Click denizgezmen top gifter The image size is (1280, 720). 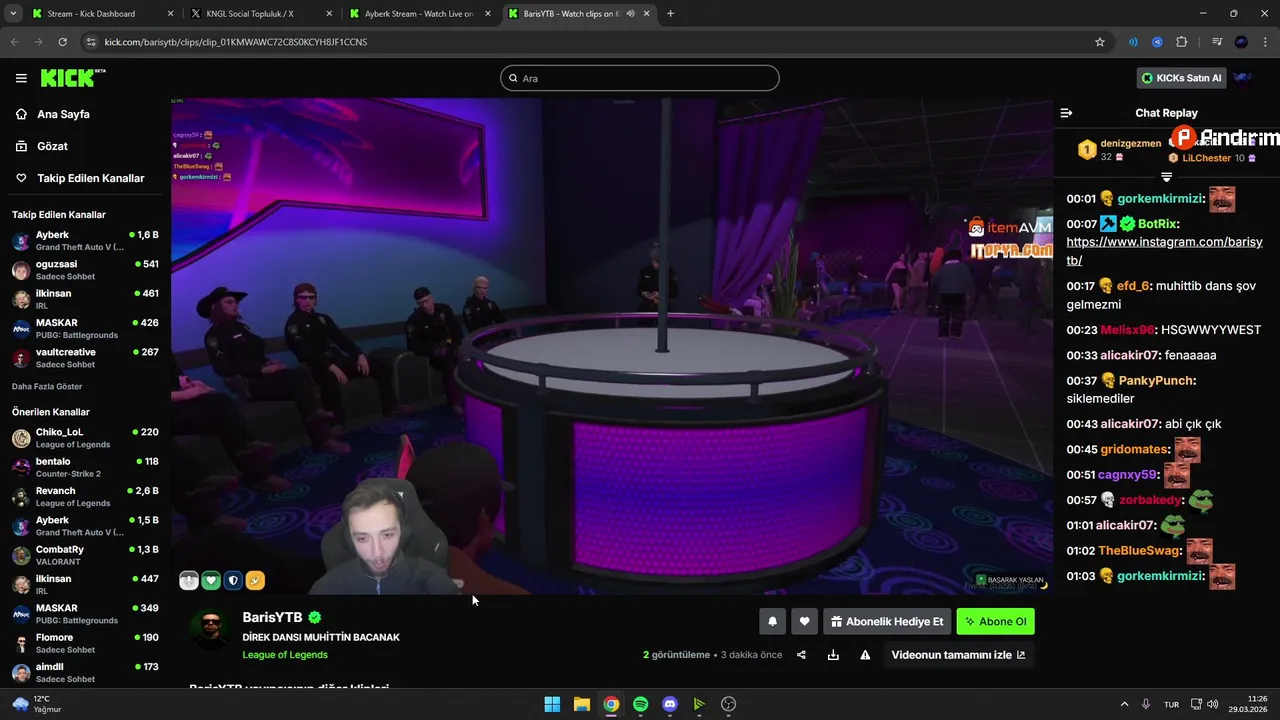(1130, 144)
